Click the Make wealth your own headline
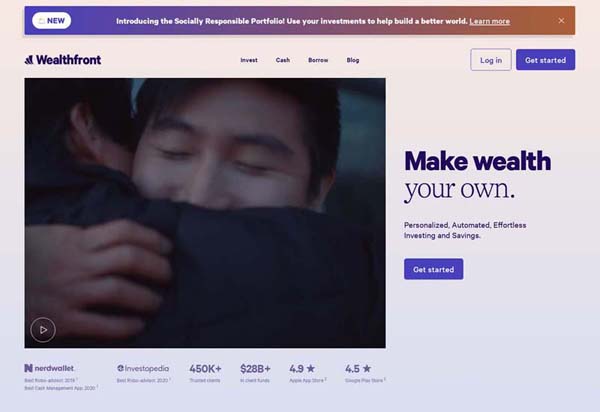Screen dimensions: 600x412 [477, 174]
